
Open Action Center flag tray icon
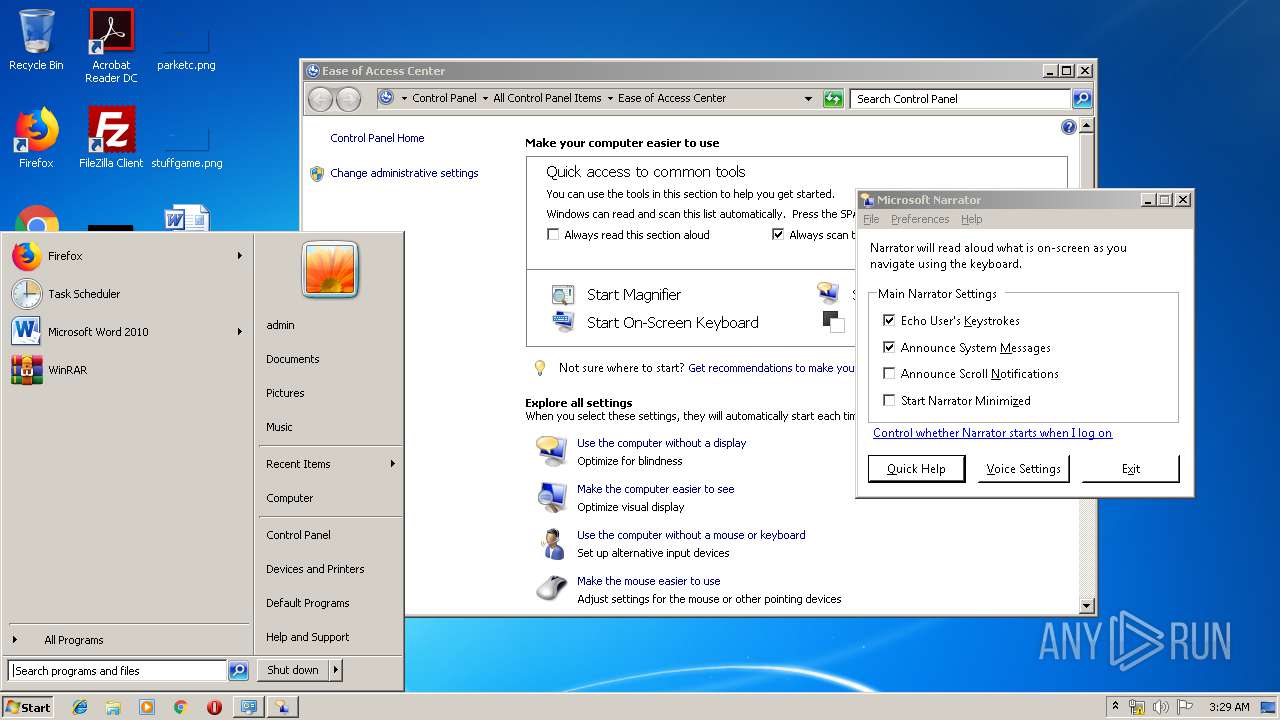[1185, 707]
